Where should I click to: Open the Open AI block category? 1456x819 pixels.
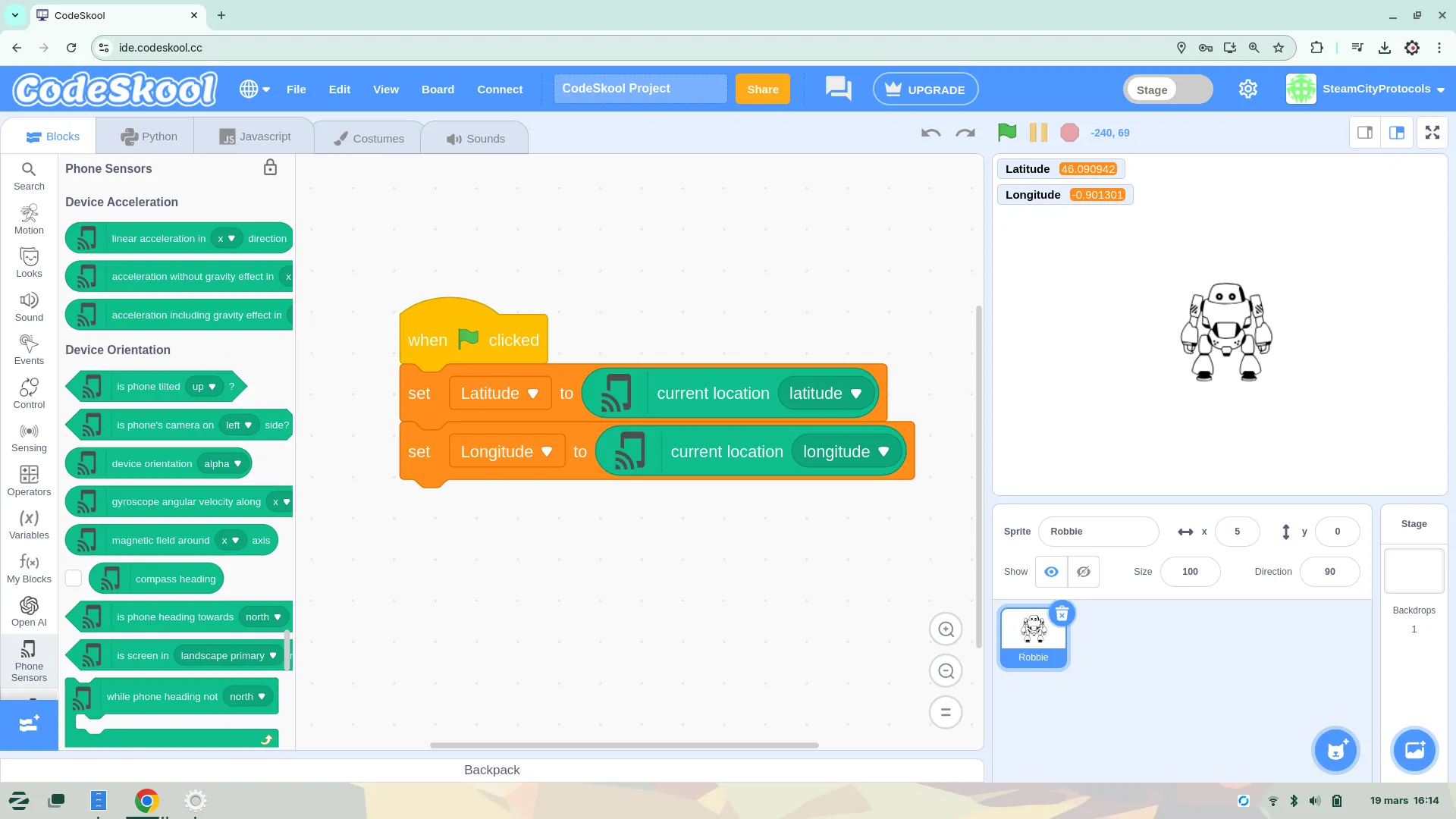tap(29, 611)
